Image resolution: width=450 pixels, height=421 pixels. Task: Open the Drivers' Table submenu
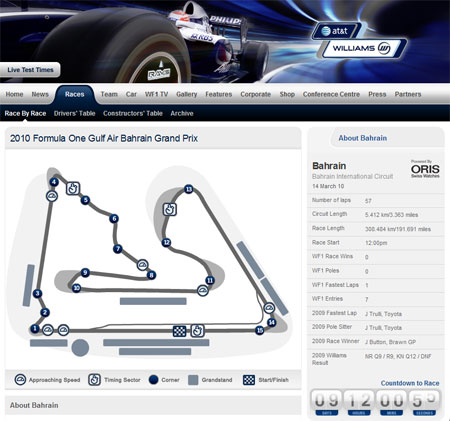[75, 113]
